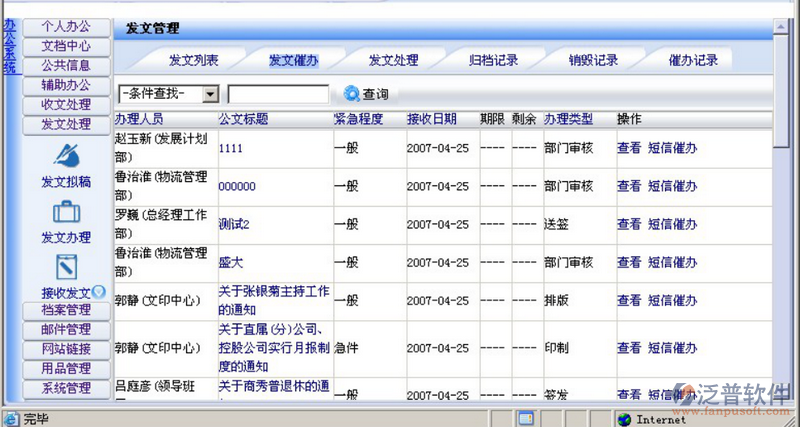The height and width of the screenshot is (427, 800).
Task: Click the browser page icon beside 完毕
Action: click(11, 418)
